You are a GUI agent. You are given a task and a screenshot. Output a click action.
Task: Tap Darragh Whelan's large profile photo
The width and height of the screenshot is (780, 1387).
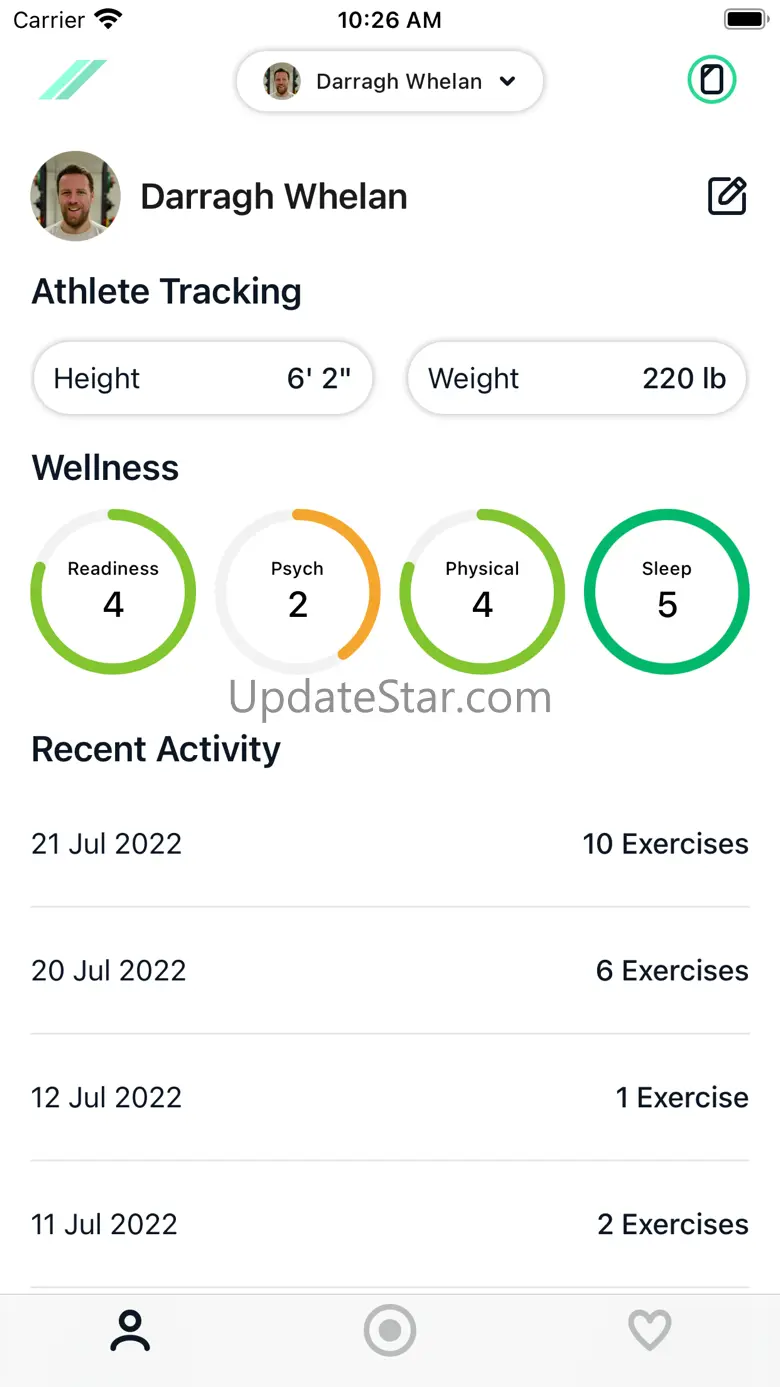tap(76, 196)
